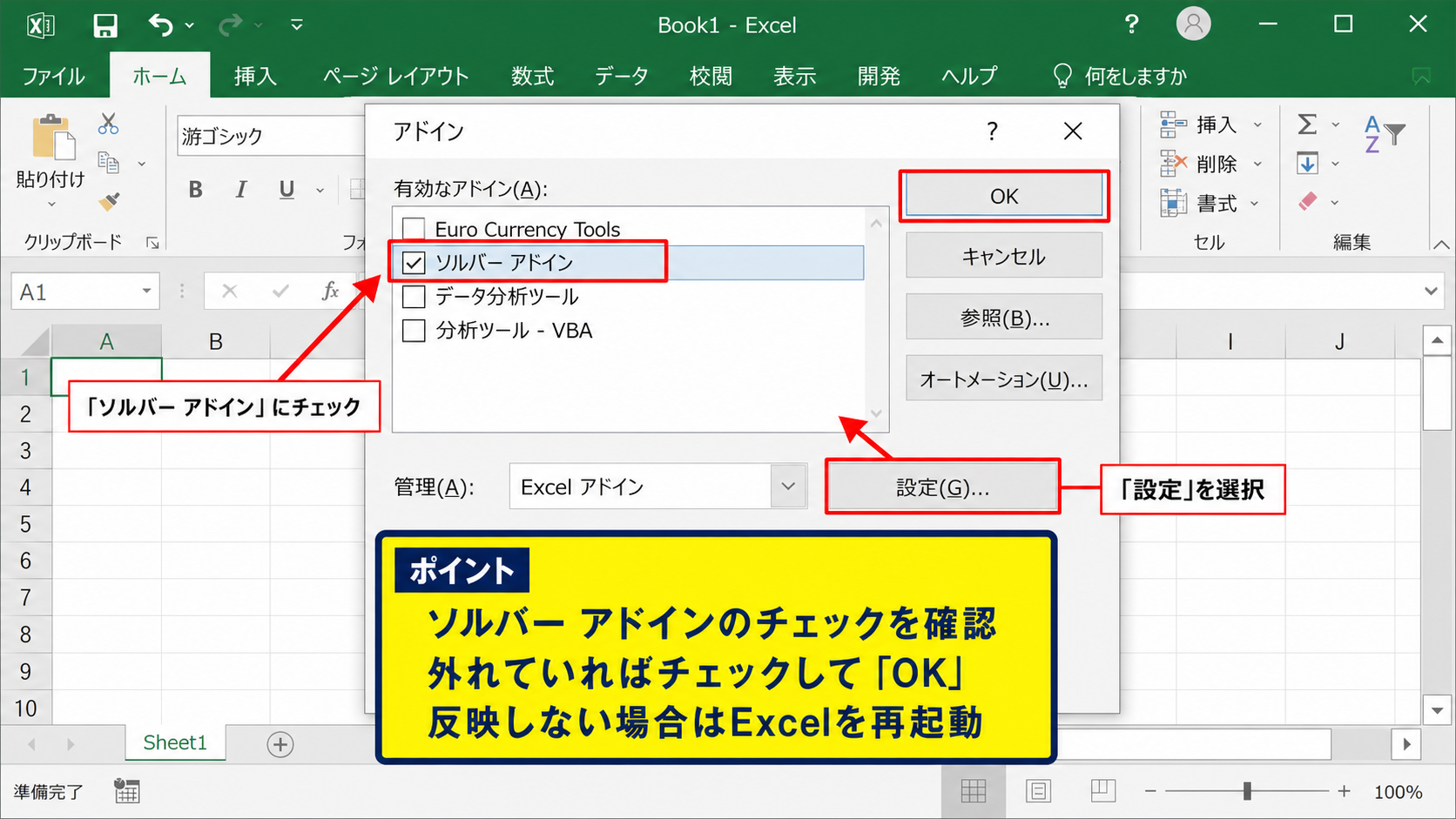Click the Redo arrow icon
The image size is (1456, 819).
pyautogui.click(x=230, y=25)
